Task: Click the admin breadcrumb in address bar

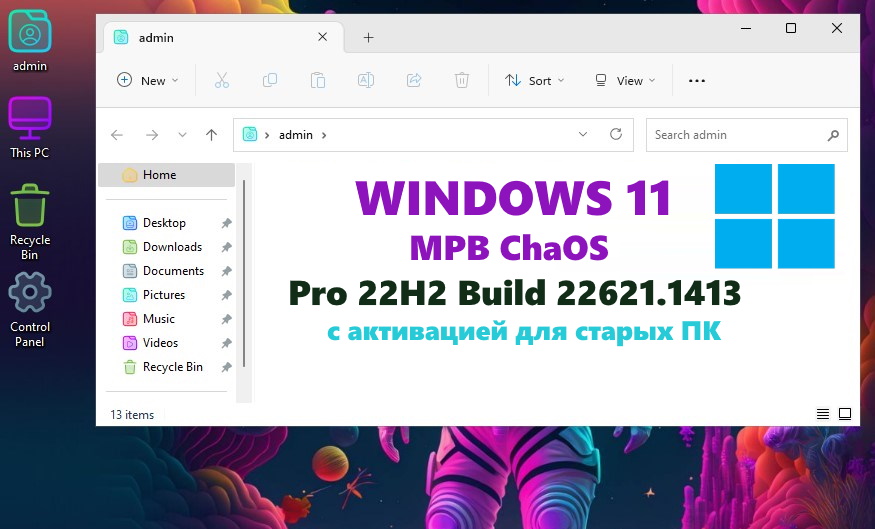Action: coord(296,135)
